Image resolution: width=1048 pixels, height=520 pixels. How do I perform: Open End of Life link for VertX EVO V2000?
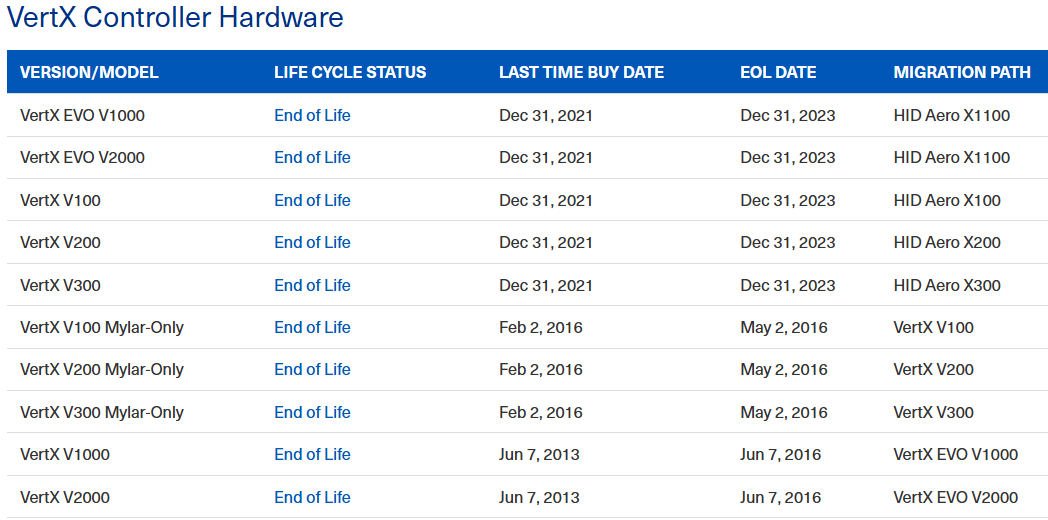click(x=312, y=158)
